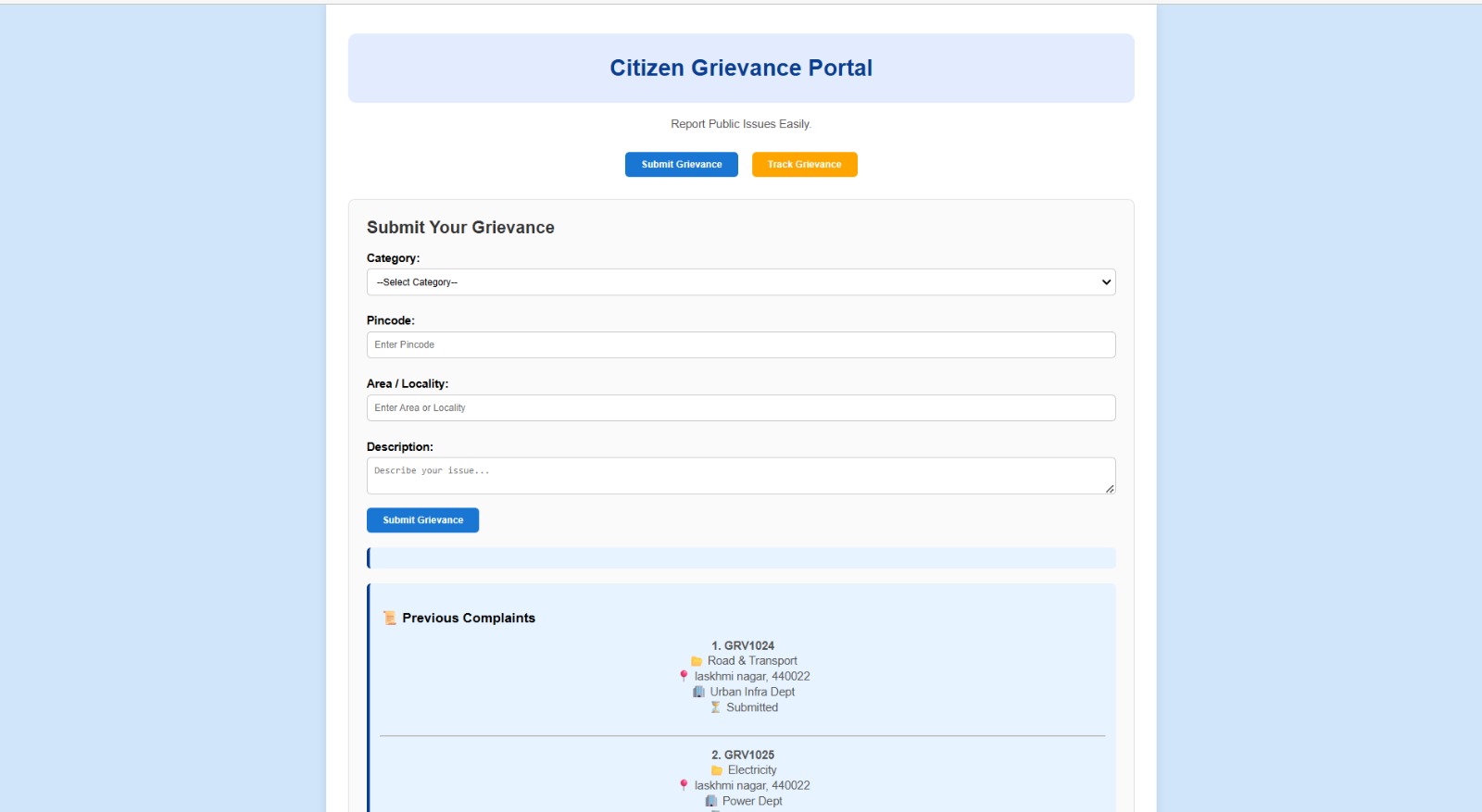Click the Describe your issue textarea

point(741,476)
